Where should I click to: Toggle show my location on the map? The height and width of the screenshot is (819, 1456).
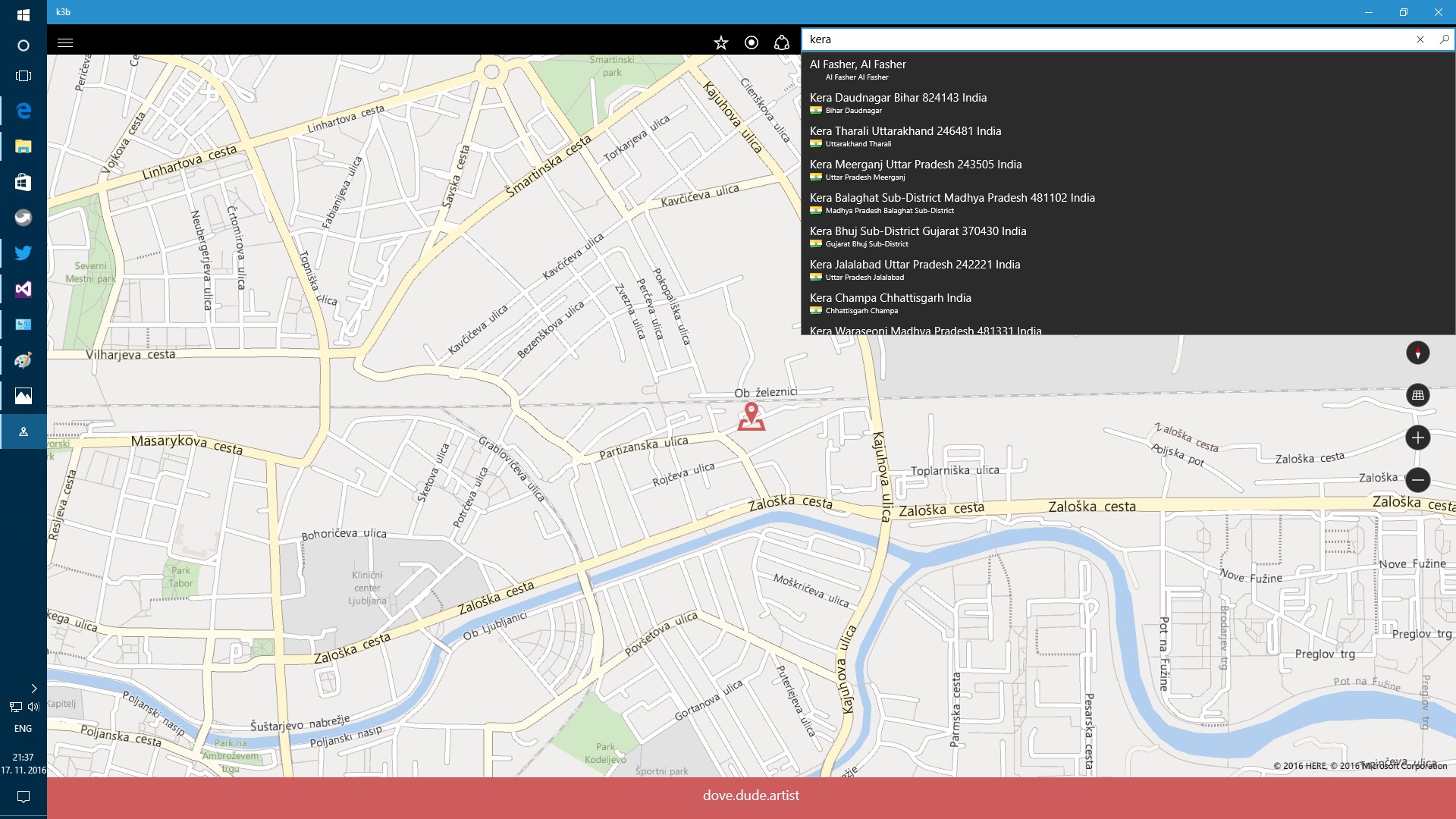click(x=751, y=42)
